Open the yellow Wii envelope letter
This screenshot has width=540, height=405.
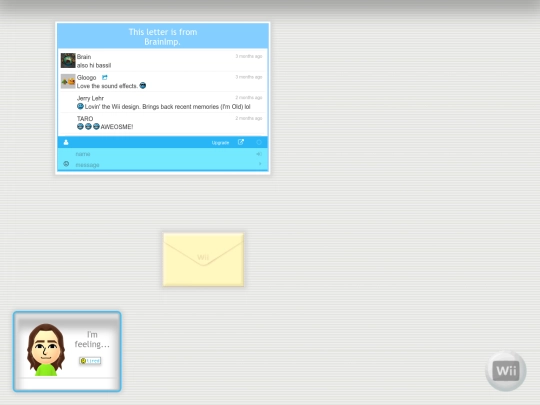[x=203, y=259]
